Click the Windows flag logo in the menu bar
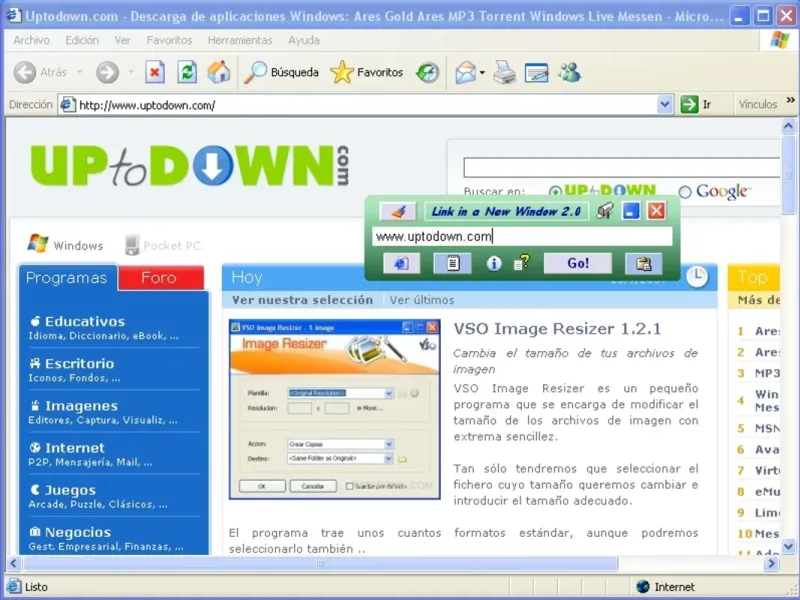Image resolution: width=800 pixels, height=600 pixels. tap(780, 40)
